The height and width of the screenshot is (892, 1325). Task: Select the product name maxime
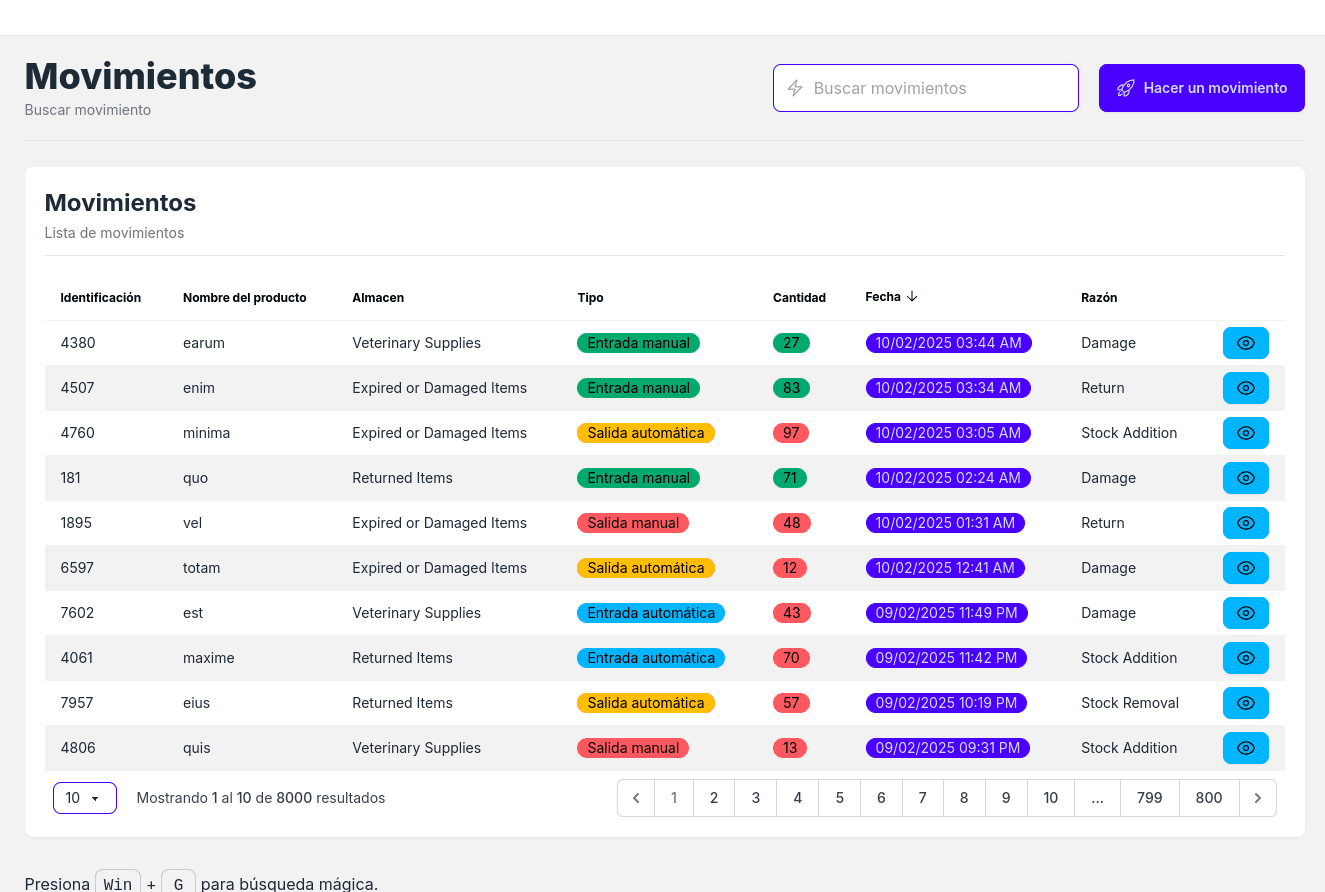coord(209,658)
